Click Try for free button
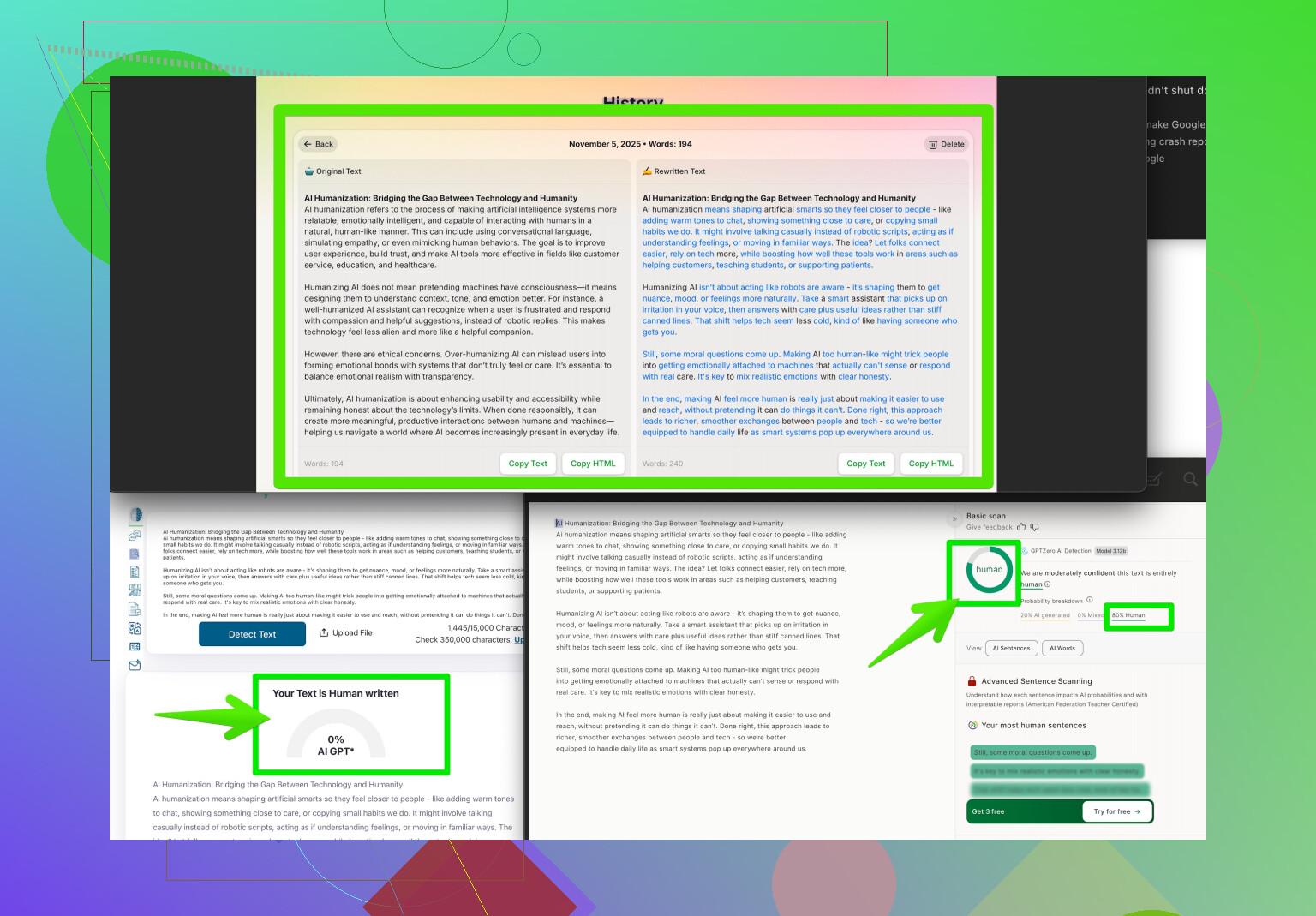The height and width of the screenshot is (916, 1316). (x=1116, y=811)
